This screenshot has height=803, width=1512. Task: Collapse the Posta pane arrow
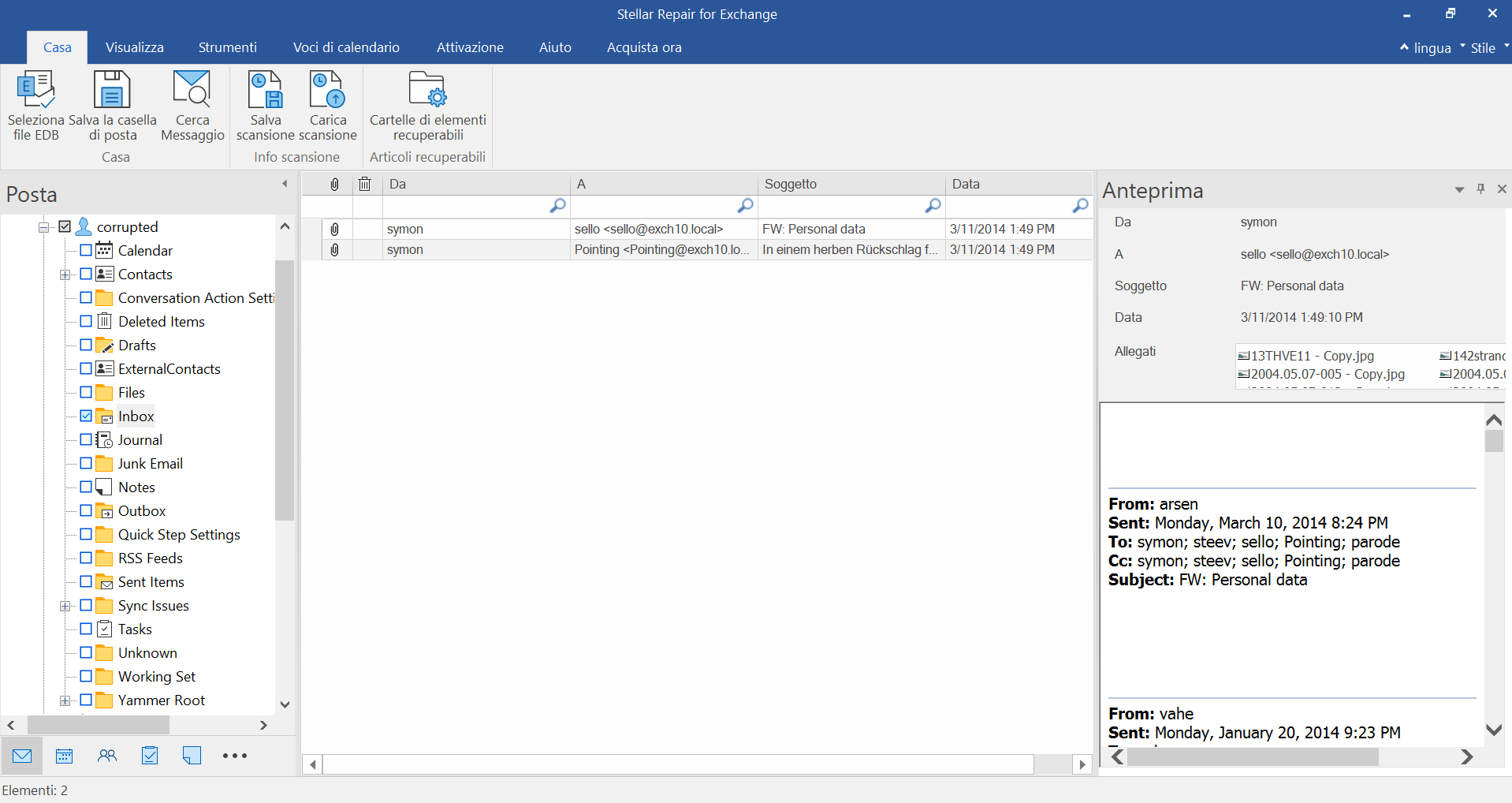[x=285, y=184]
